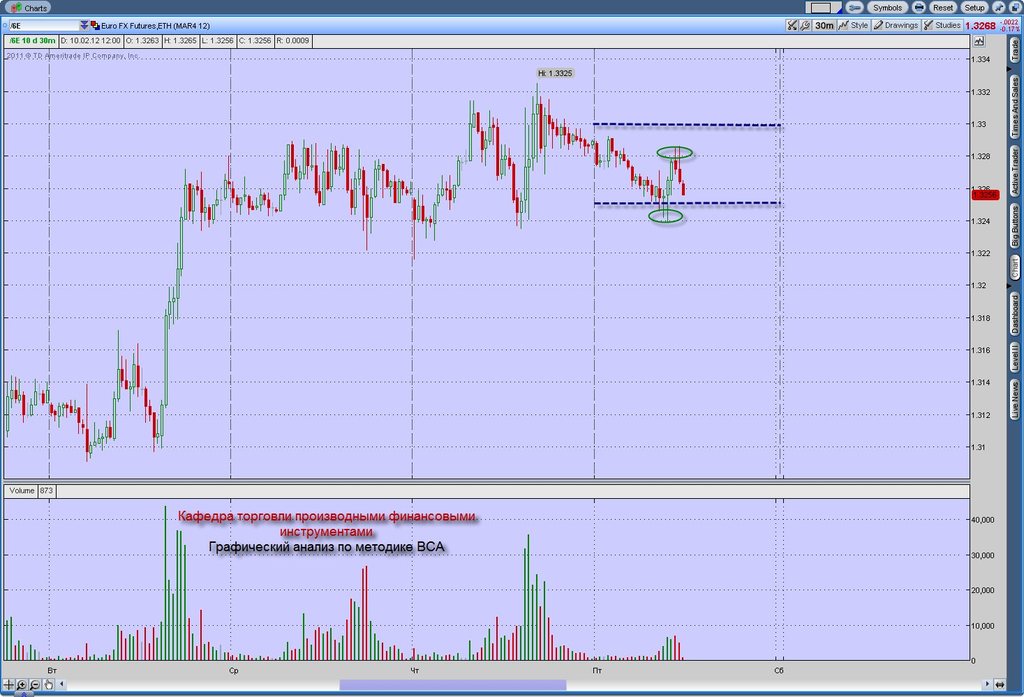The height and width of the screenshot is (697, 1024).
Task: Click the 1.334 price axis label
Action: click(x=981, y=59)
